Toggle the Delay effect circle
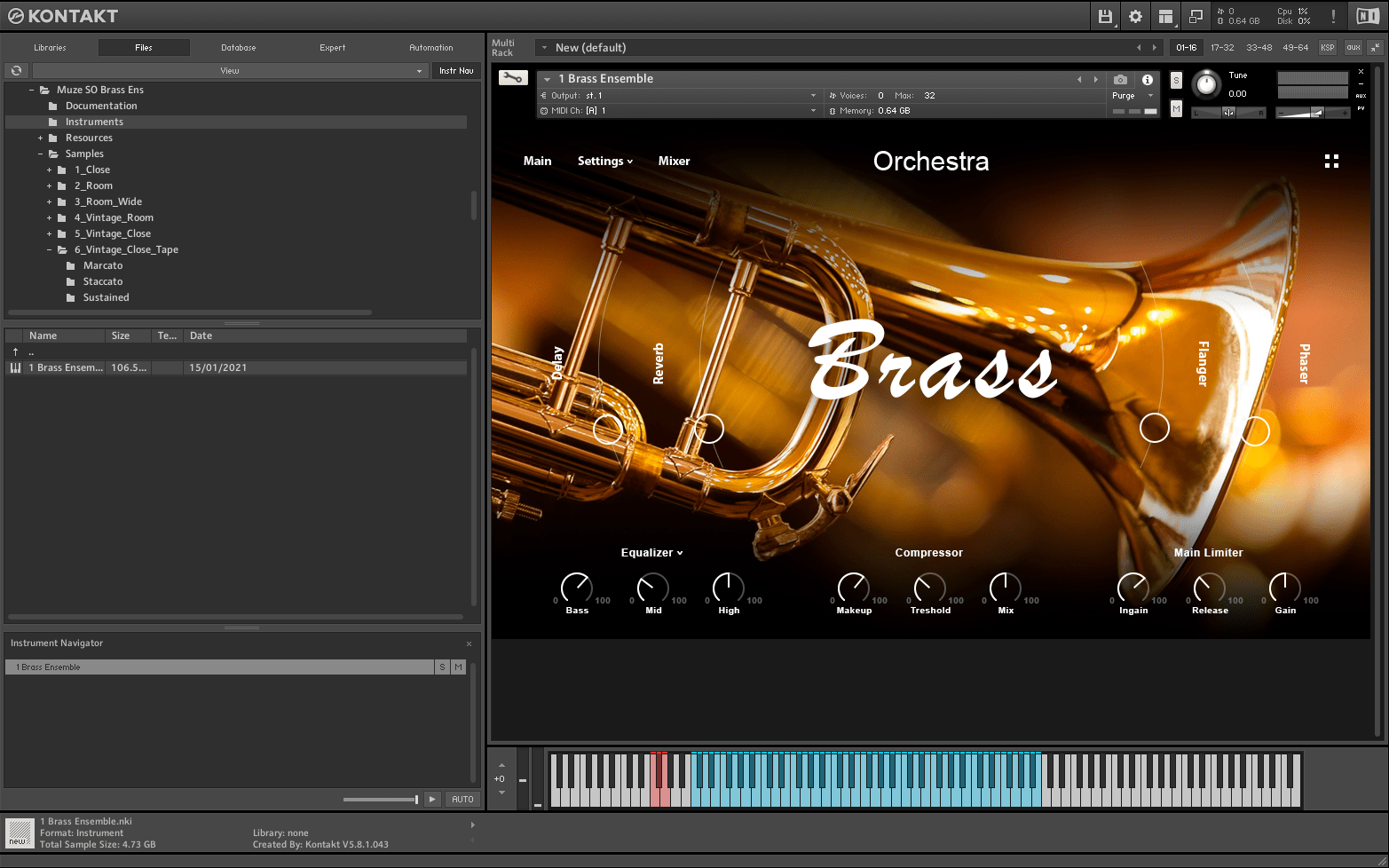 (x=608, y=430)
